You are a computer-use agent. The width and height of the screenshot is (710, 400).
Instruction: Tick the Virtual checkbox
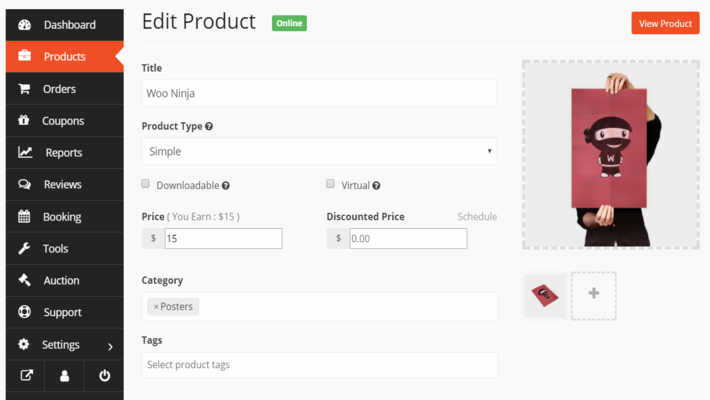(331, 184)
